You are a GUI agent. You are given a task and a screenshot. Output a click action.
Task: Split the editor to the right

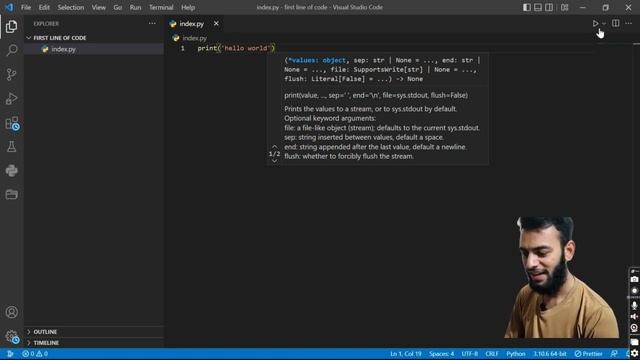[616, 23]
